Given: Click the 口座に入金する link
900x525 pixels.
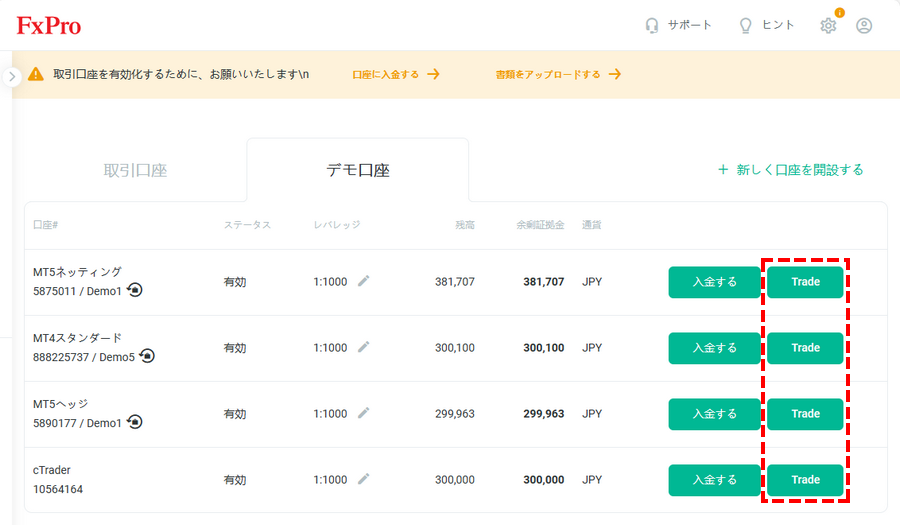Looking at the screenshot, I should 395,74.
